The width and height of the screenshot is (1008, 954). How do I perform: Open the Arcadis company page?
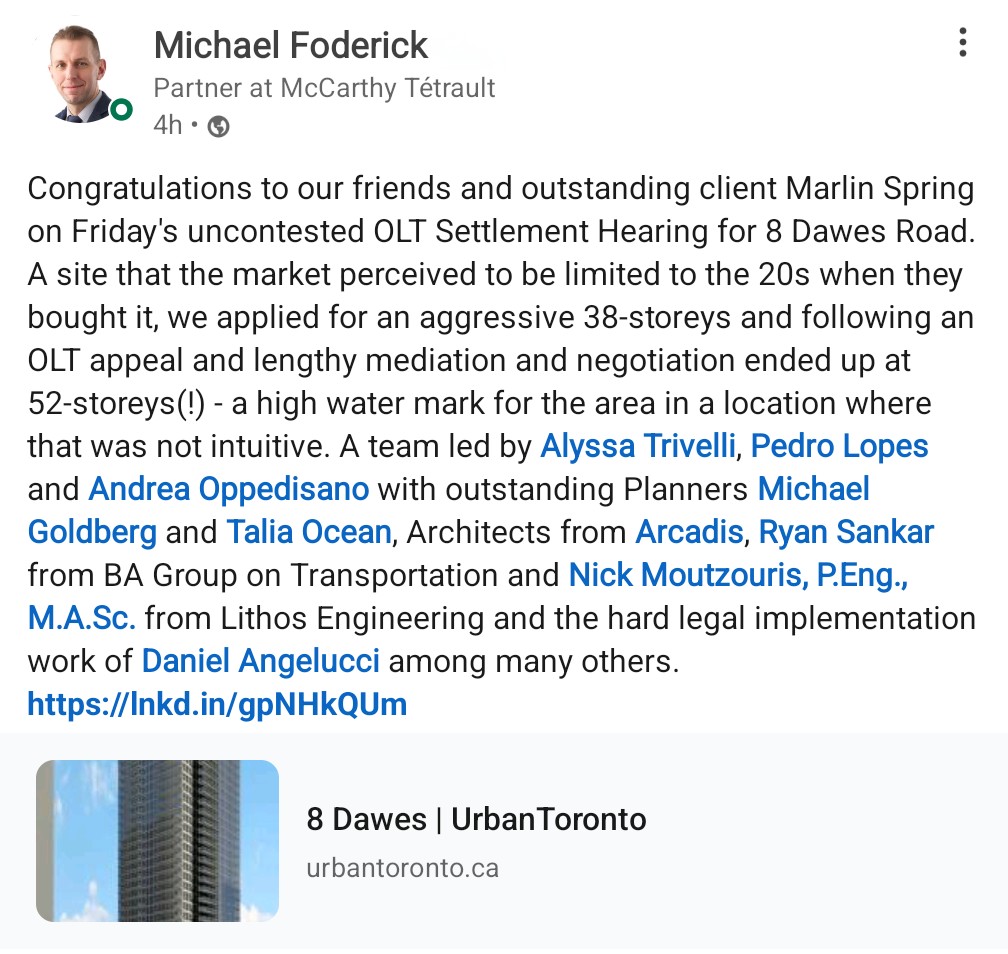pyautogui.click(x=689, y=532)
